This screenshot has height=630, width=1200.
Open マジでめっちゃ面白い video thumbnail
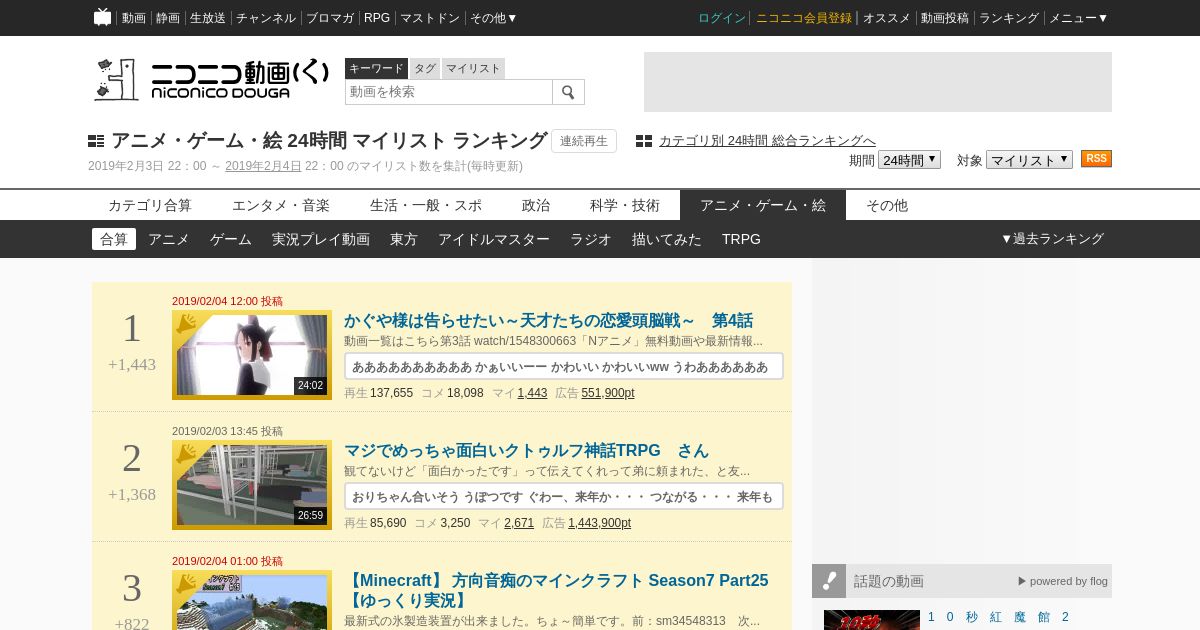[x=252, y=485]
